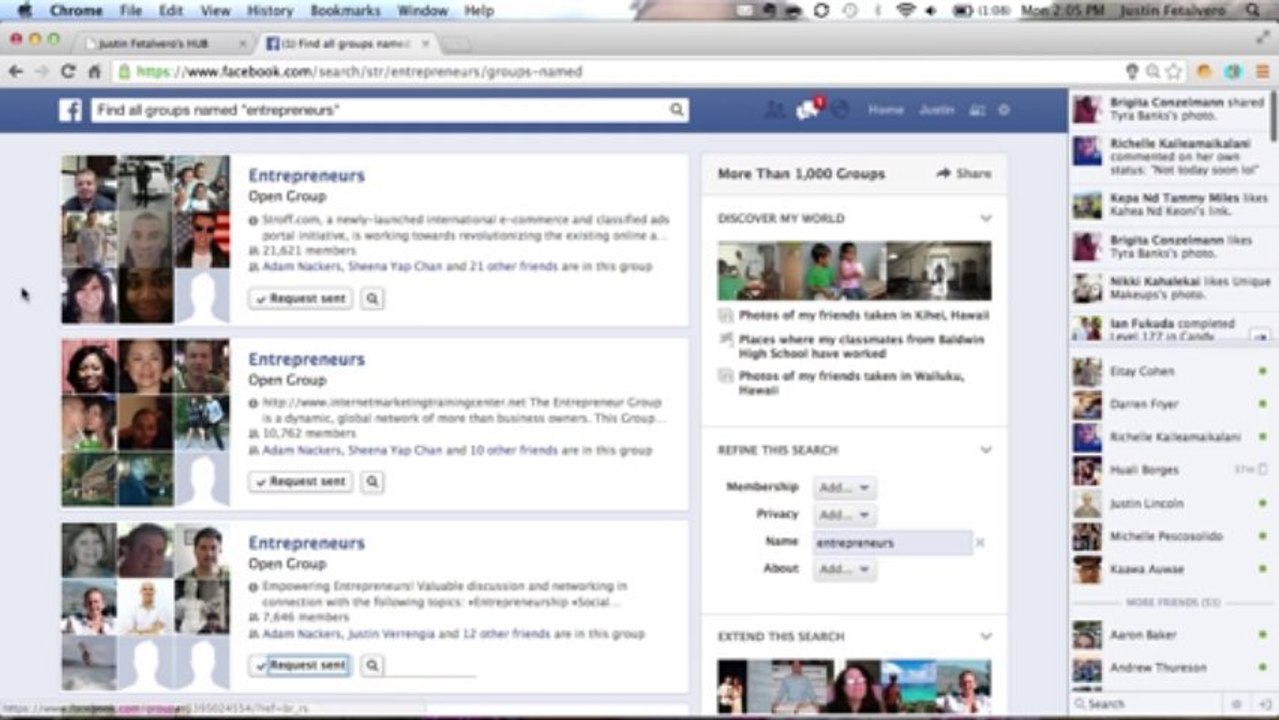1279x720 pixels.
Task: Clear the entrepreneurs name filter X
Action: tap(980, 543)
